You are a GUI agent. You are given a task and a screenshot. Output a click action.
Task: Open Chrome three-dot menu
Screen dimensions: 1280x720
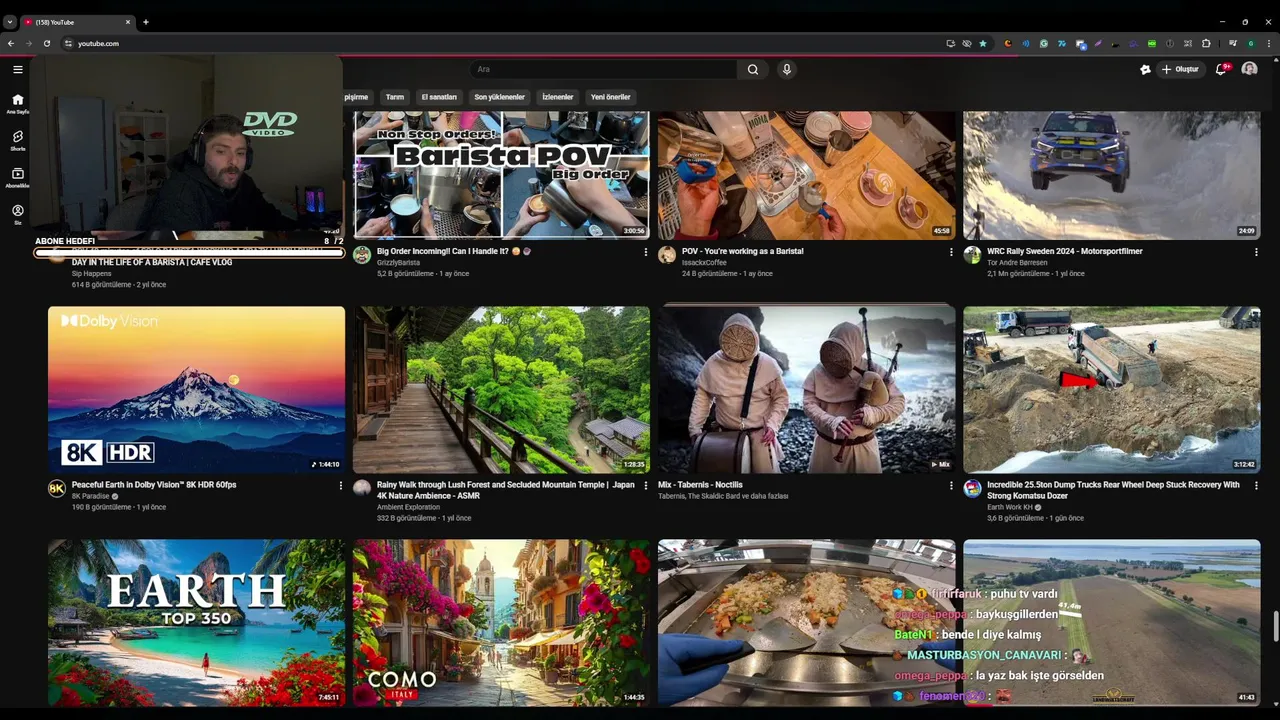pyautogui.click(x=1268, y=43)
